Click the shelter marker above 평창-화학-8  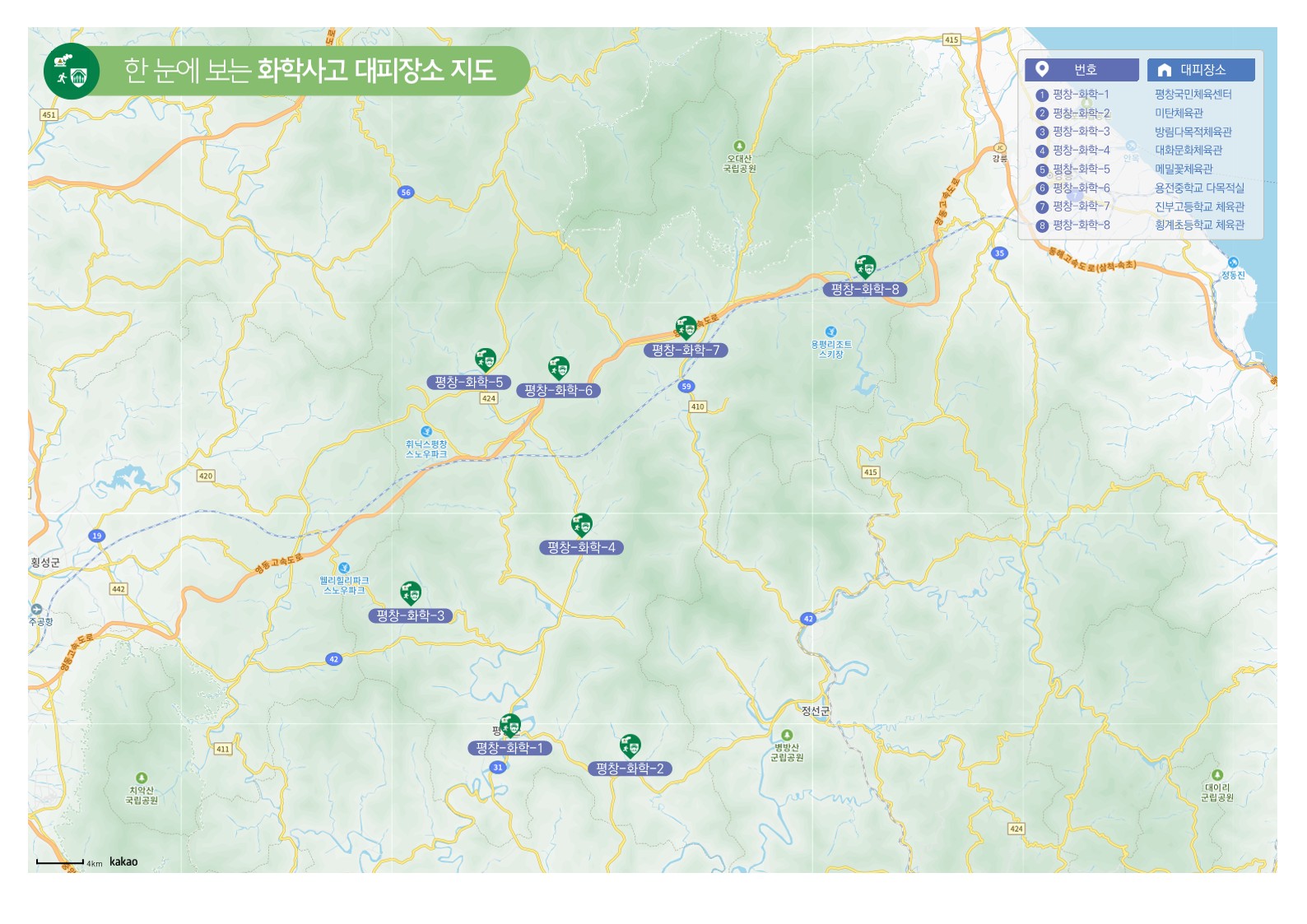click(x=865, y=267)
